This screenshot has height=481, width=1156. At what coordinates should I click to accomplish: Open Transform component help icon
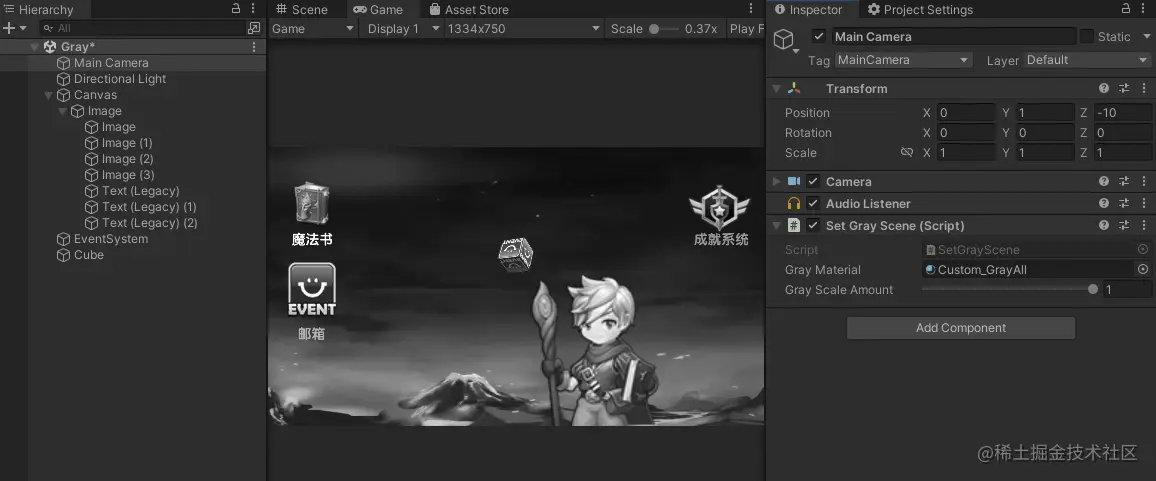click(1104, 89)
